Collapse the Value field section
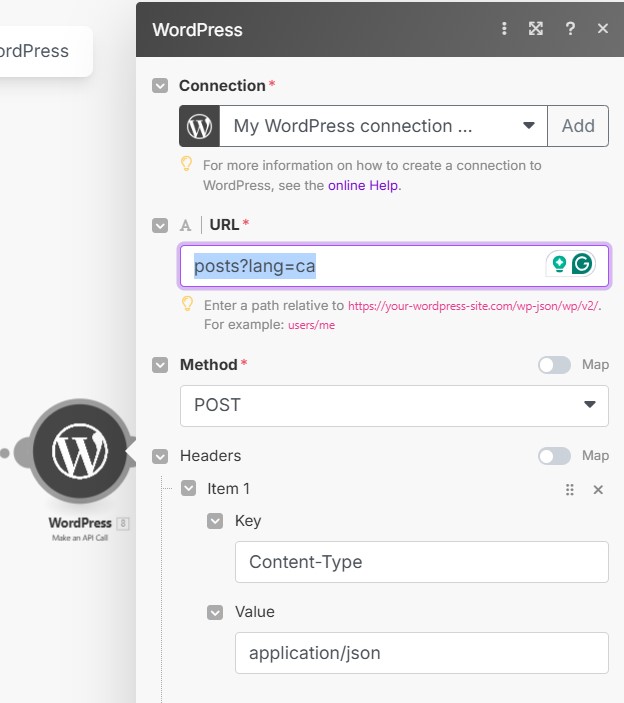 tap(215, 612)
